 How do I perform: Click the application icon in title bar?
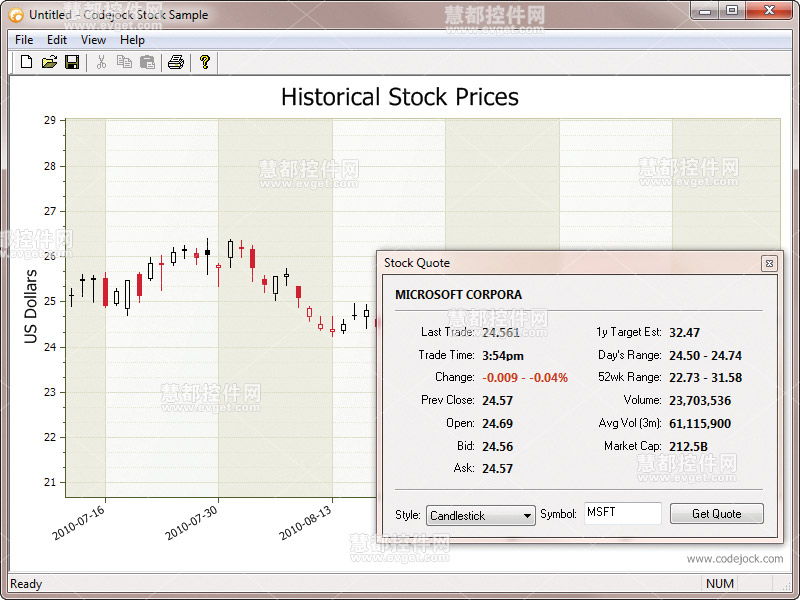[16, 15]
